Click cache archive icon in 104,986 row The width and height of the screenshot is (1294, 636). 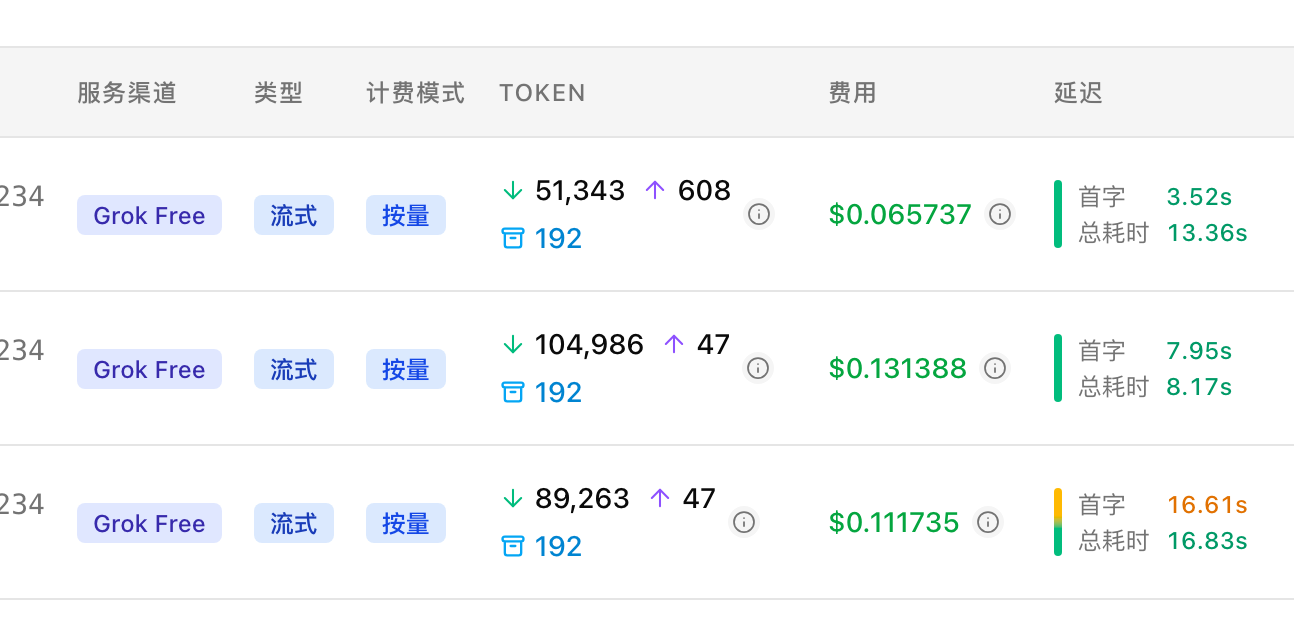[x=513, y=392]
